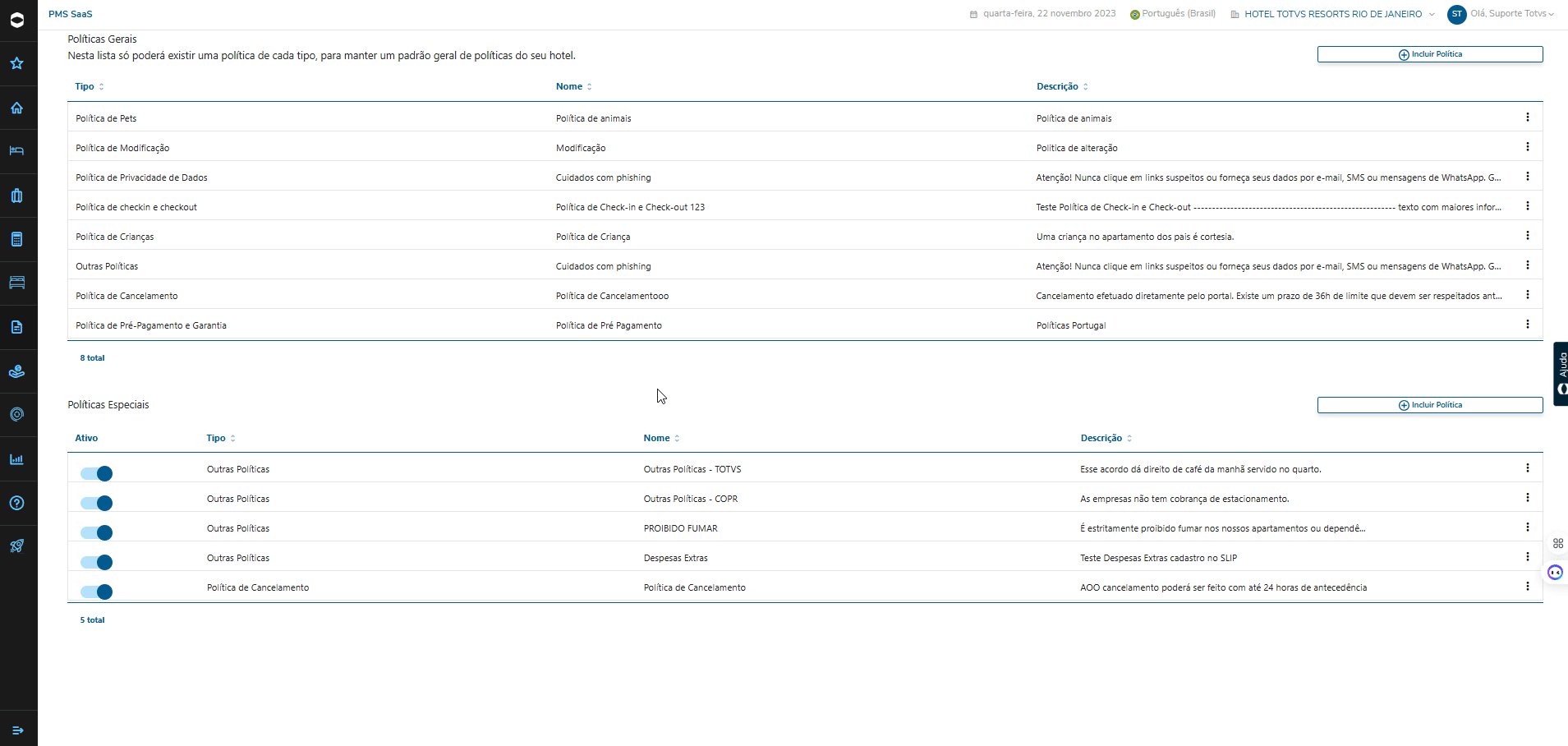Expand the Olá, Suporte Totvs user menu
This screenshot has height=746, width=1568.
(x=1510, y=14)
